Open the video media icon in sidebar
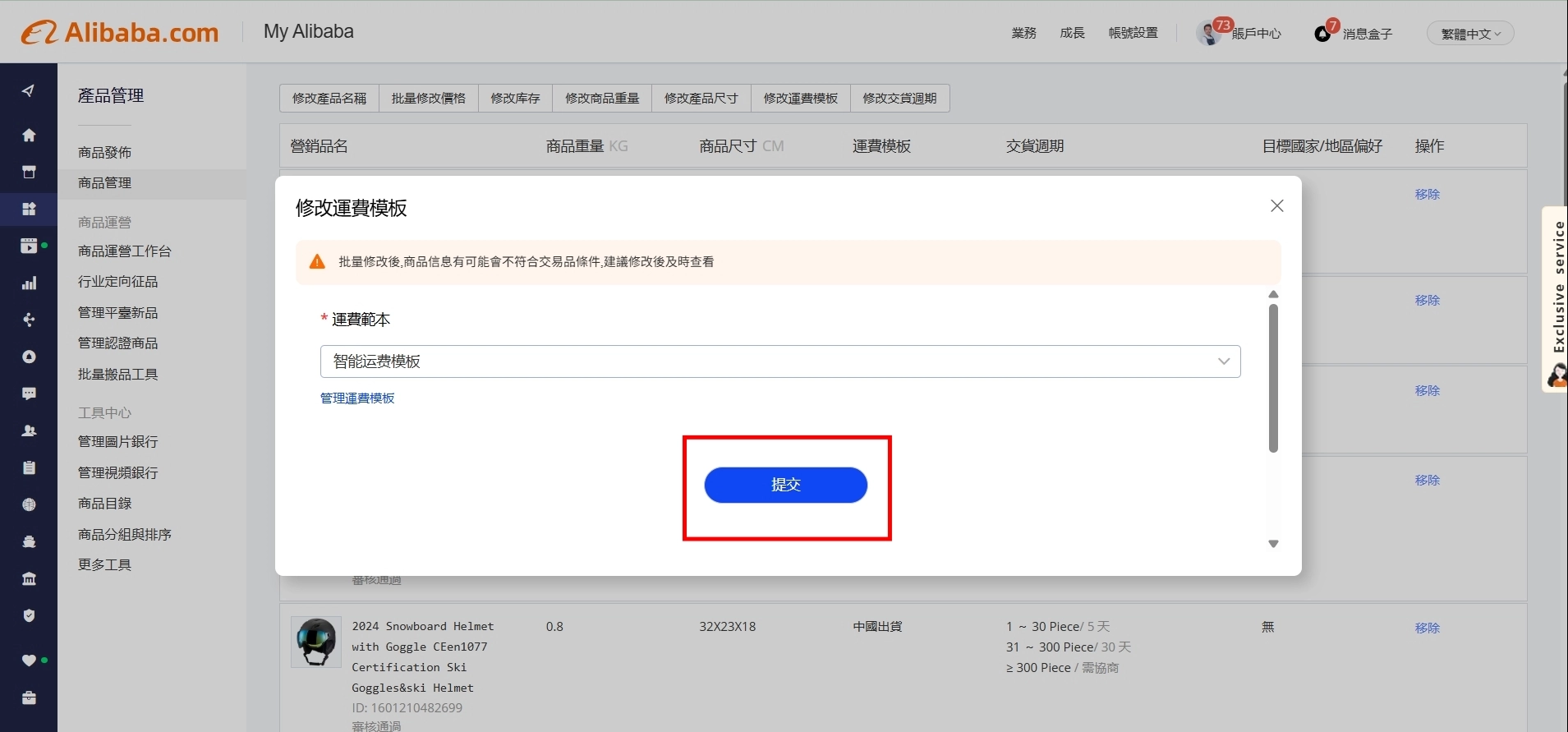The image size is (1568, 732). click(x=29, y=246)
